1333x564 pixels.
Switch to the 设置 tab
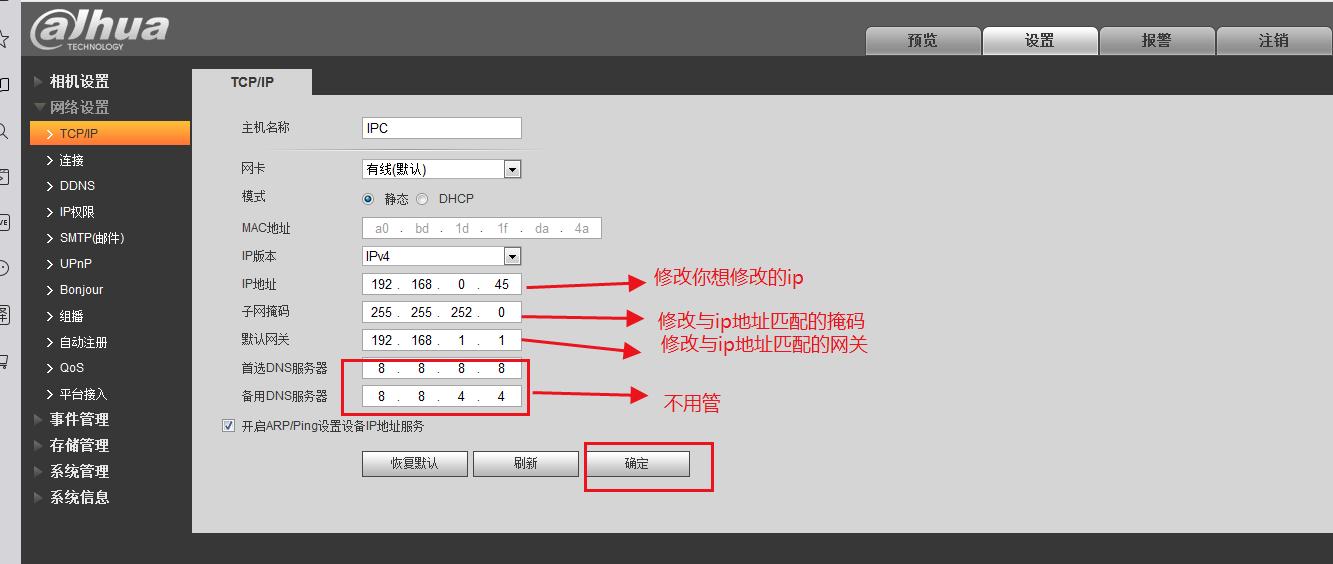[1039, 41]
